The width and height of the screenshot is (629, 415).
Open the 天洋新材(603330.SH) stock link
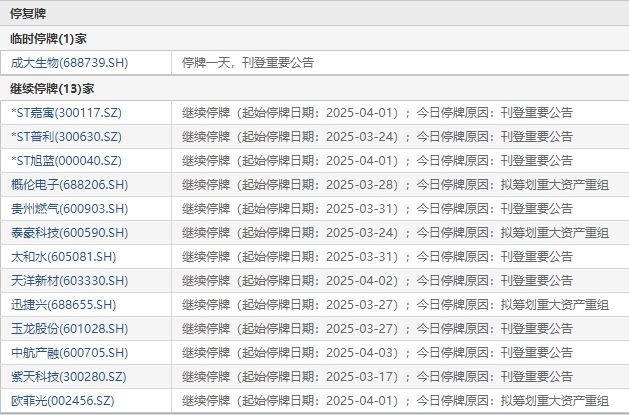(69, 281)
